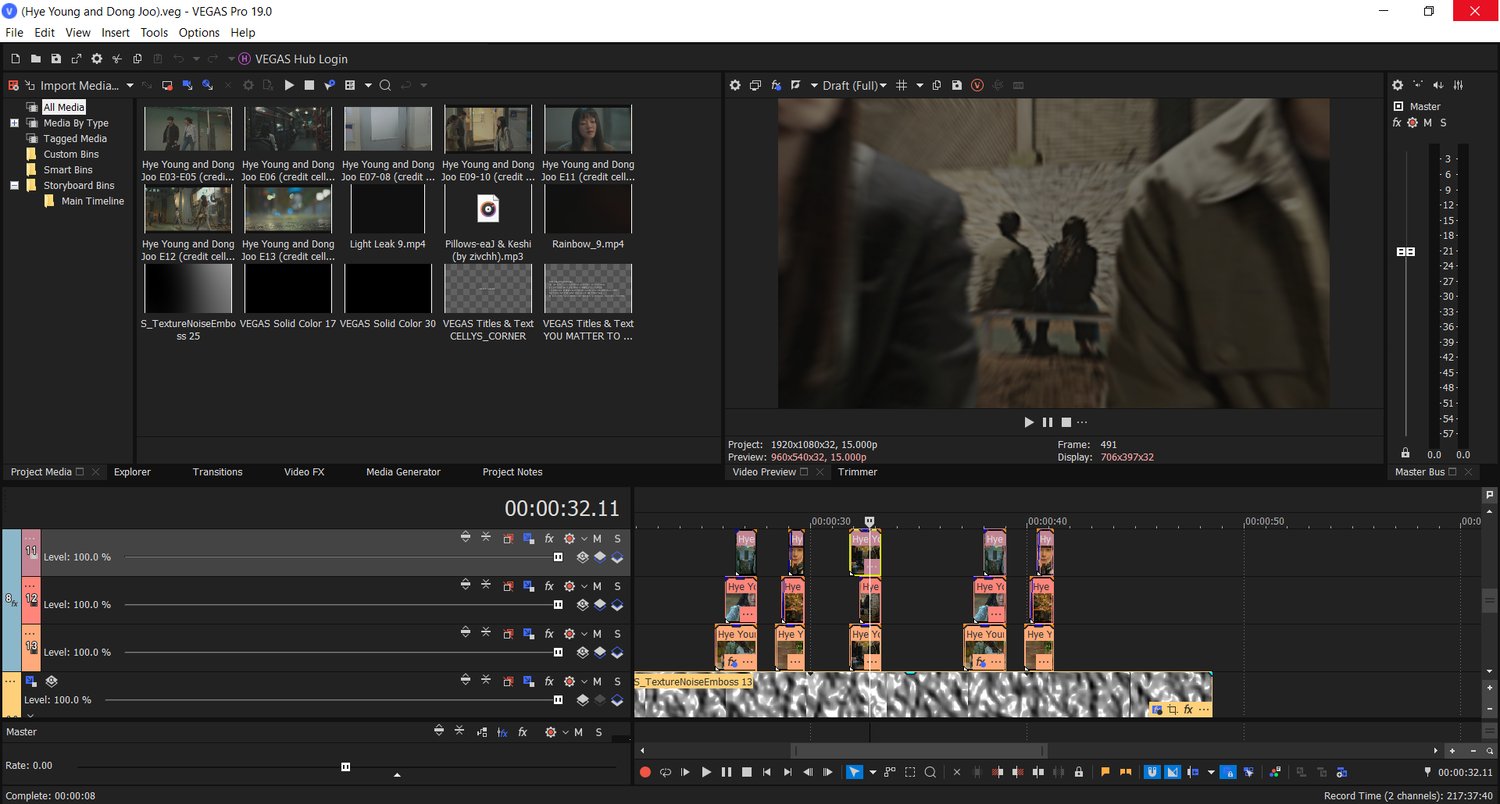Image resolution: width=1500 pixels, height=804 pixels.
Task: Open Master FX in mixer panel
Action: [1397, 123]
